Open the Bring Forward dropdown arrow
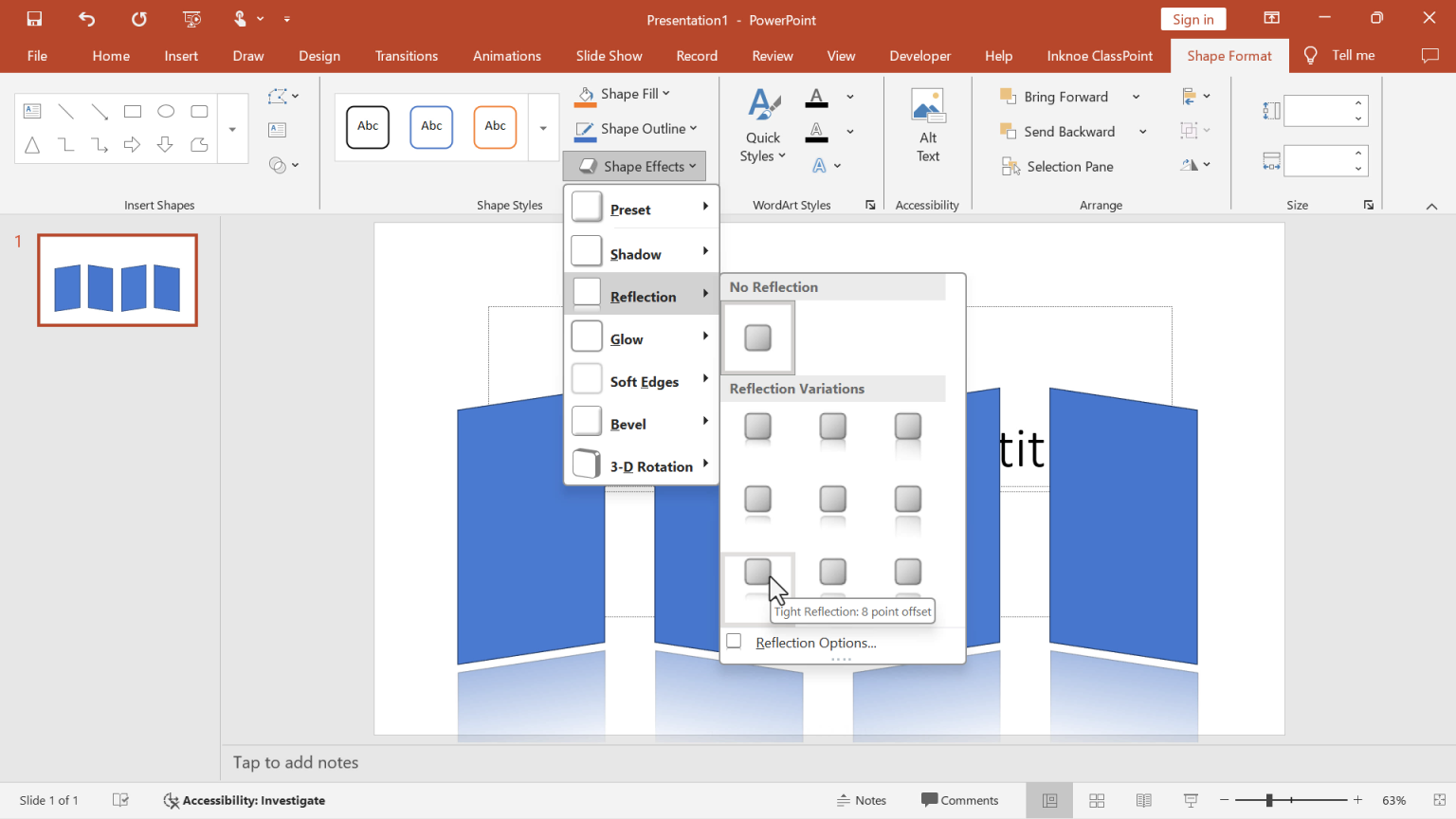Screen dimensions: 1456x819 click(1137, 96)
